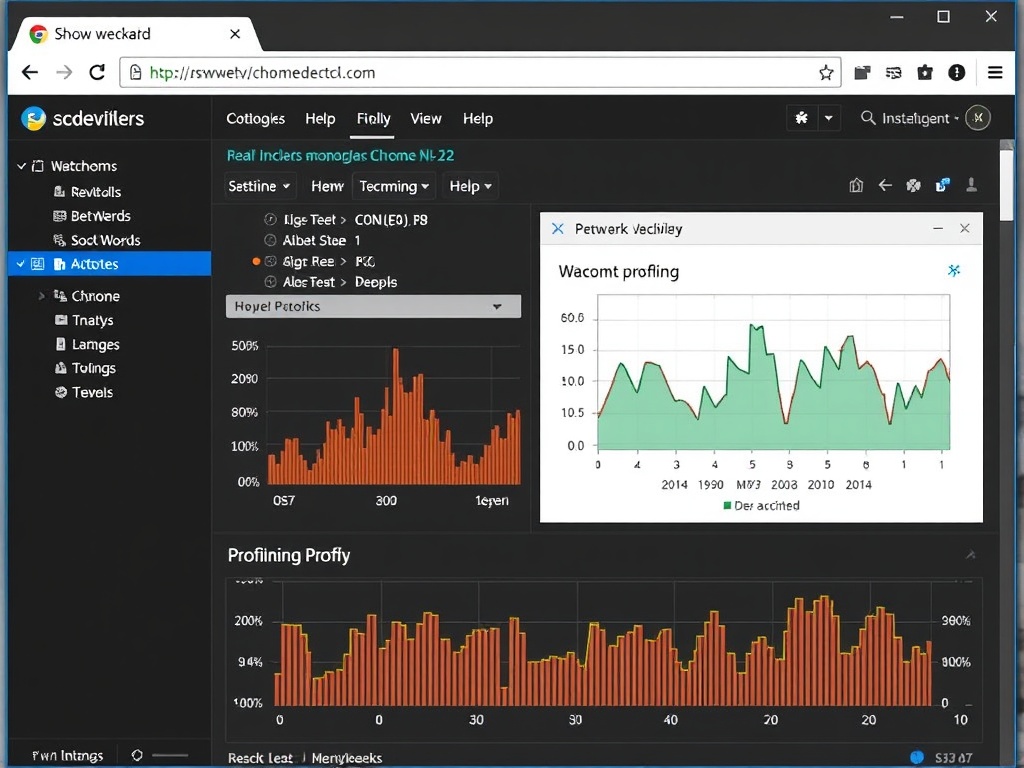
Task: Click the Resck Leat status bar button
Action: pos(260,758)
